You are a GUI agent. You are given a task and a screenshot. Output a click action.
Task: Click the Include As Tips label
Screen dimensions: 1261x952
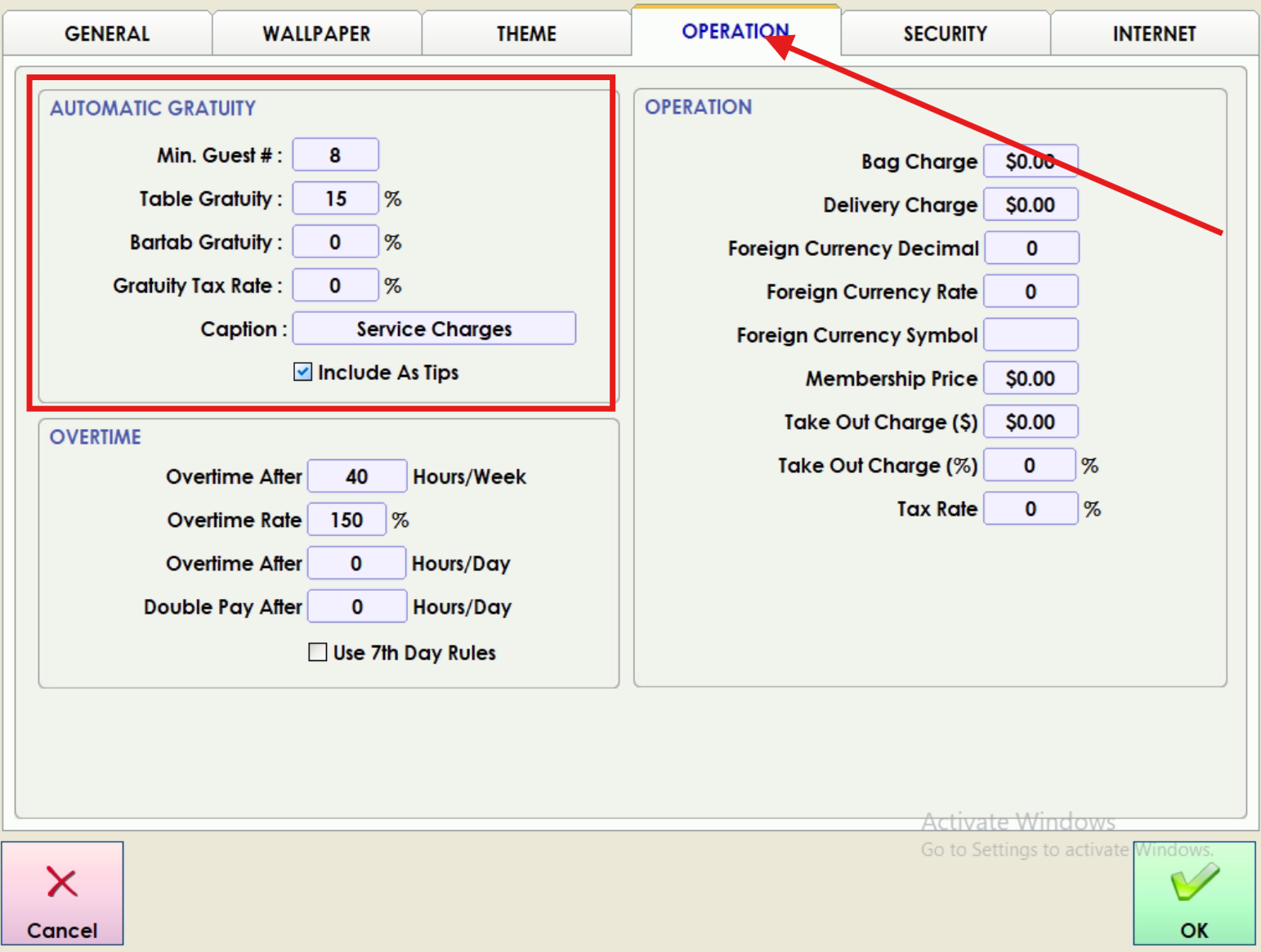(x=388, y=373)
